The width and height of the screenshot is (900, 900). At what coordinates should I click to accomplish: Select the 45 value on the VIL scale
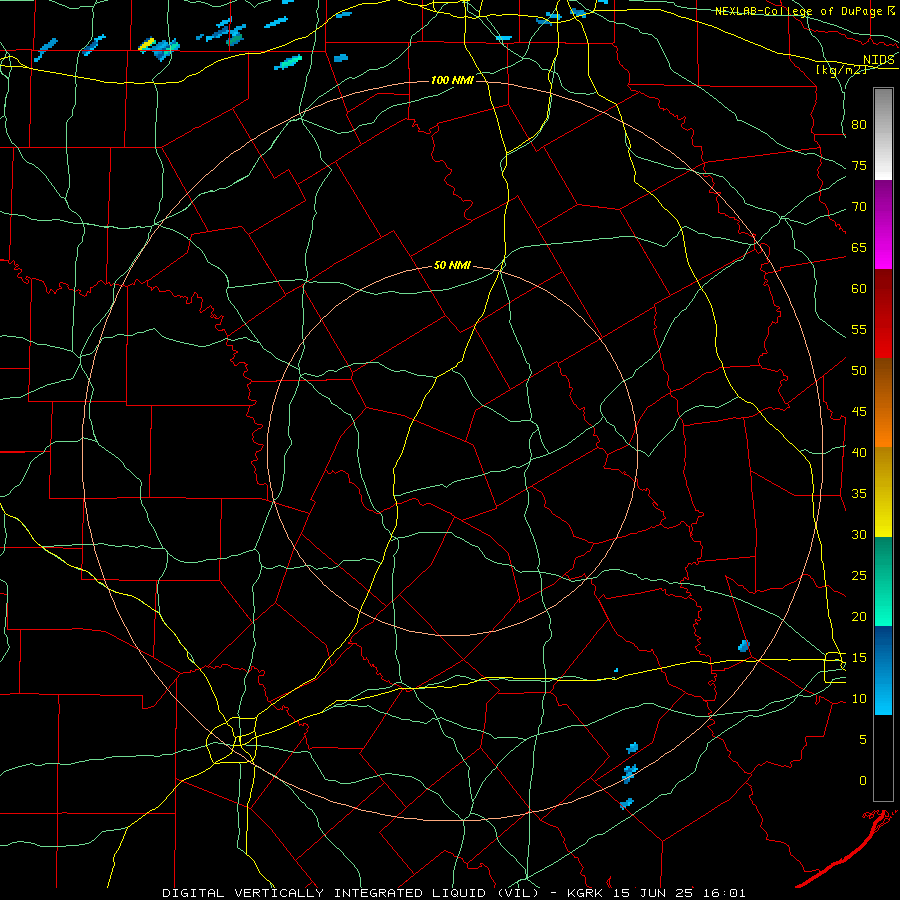click(x=859, y=412)
